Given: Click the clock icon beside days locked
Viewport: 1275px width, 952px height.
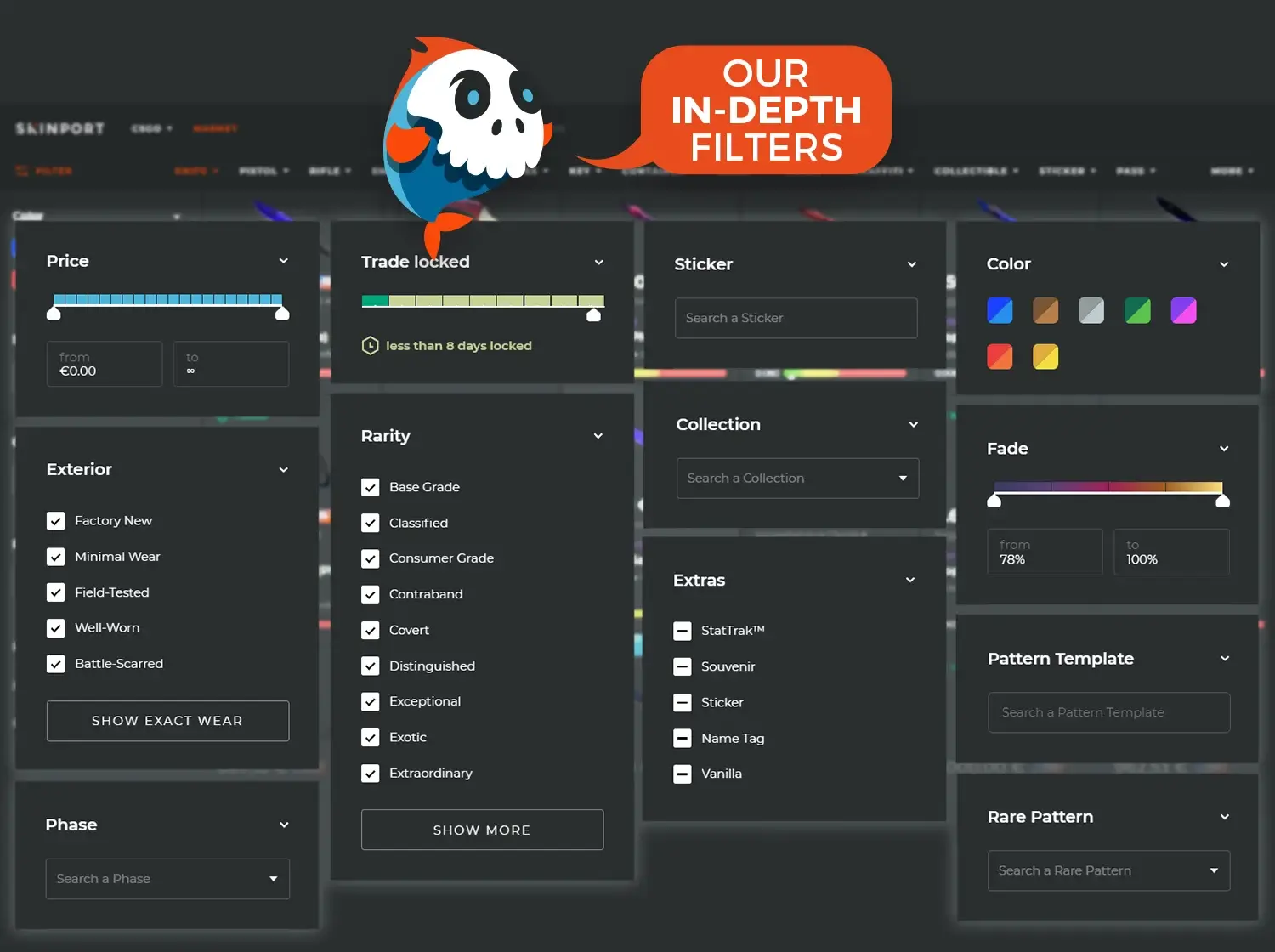Looking at the screenshot, I should tap(370, 346).
